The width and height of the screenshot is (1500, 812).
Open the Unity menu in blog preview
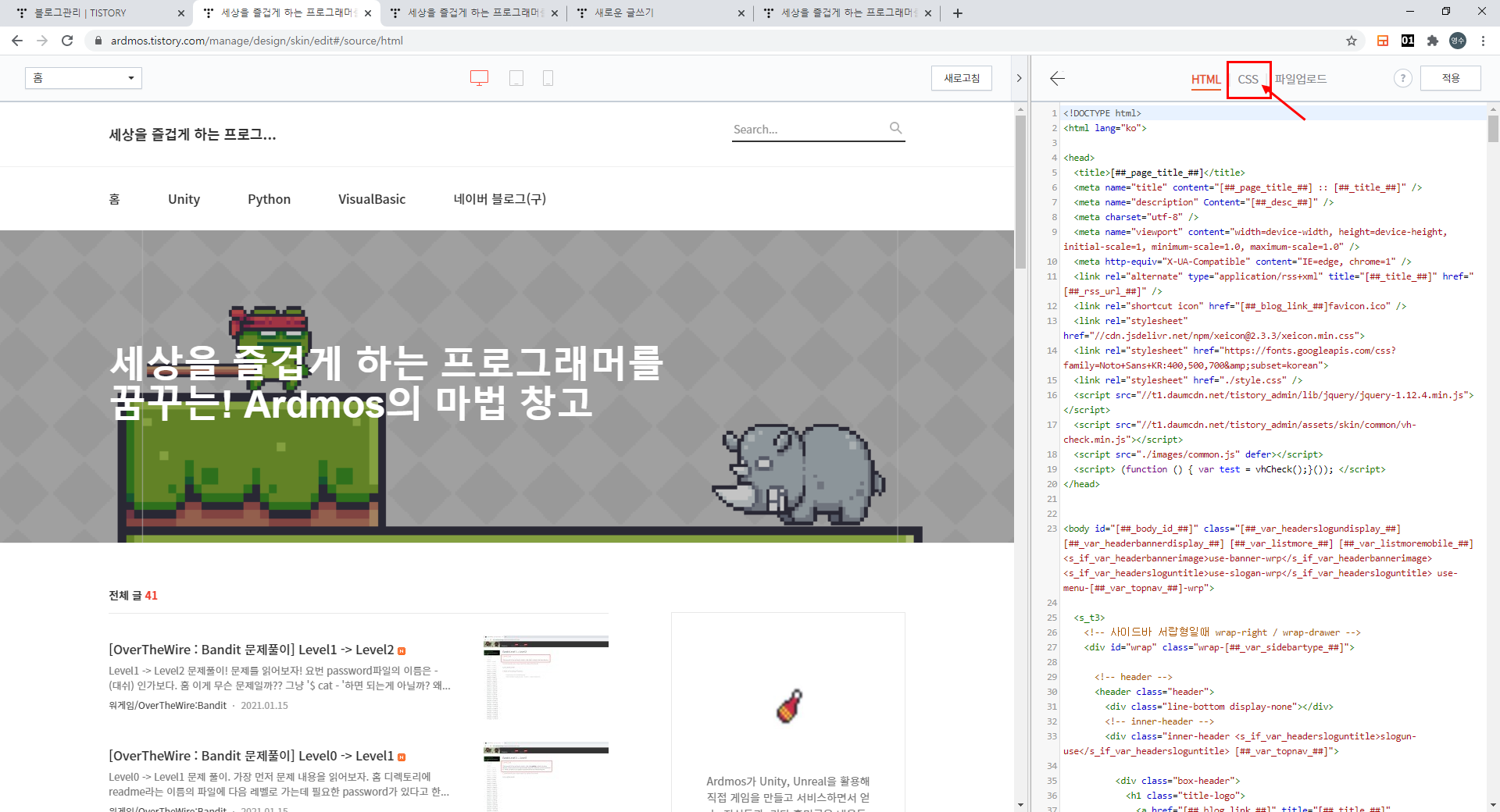pos(184,199)
